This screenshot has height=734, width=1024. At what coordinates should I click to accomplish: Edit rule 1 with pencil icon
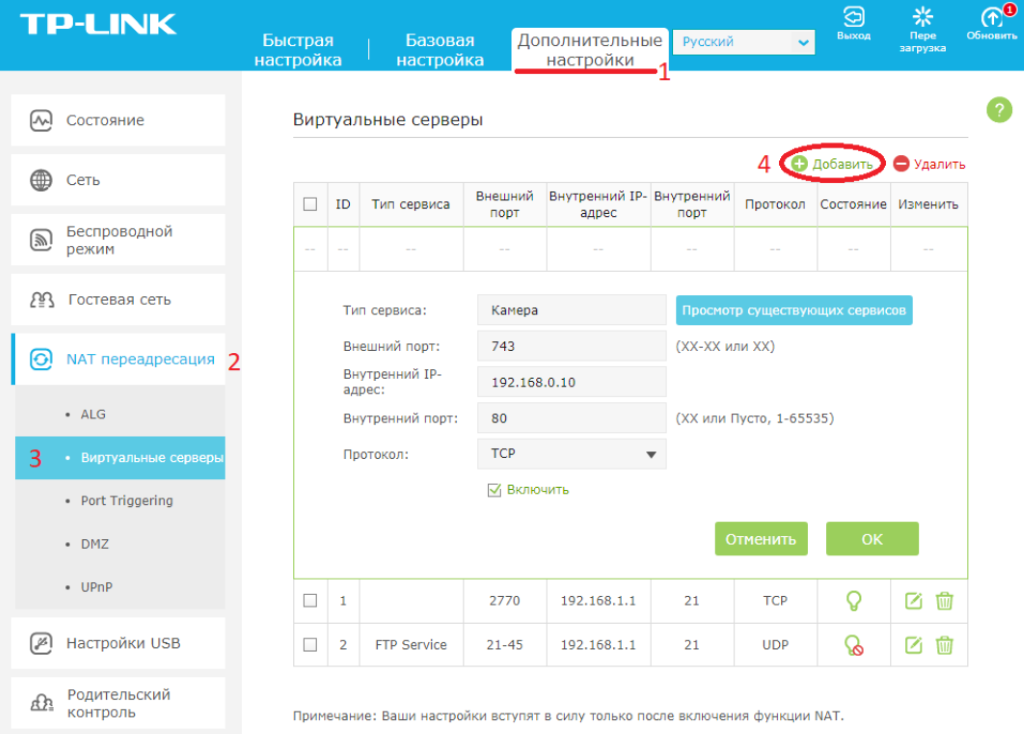click(914, 601)
